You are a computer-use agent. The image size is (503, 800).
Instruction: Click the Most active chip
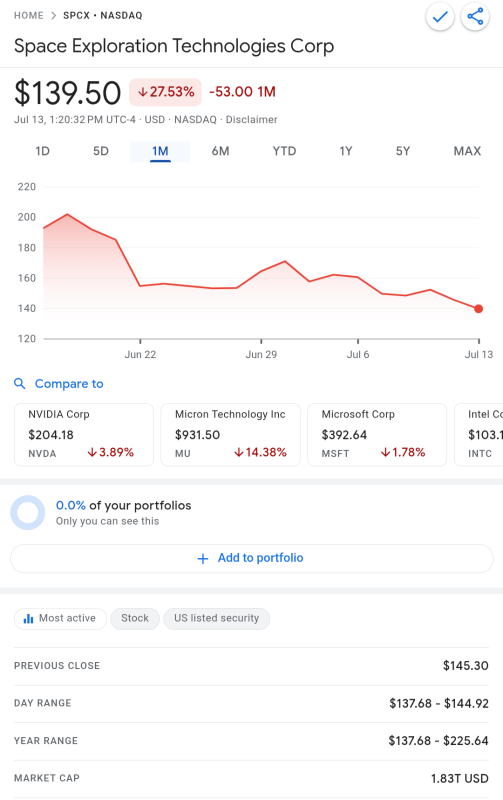[x=60, y=618]
